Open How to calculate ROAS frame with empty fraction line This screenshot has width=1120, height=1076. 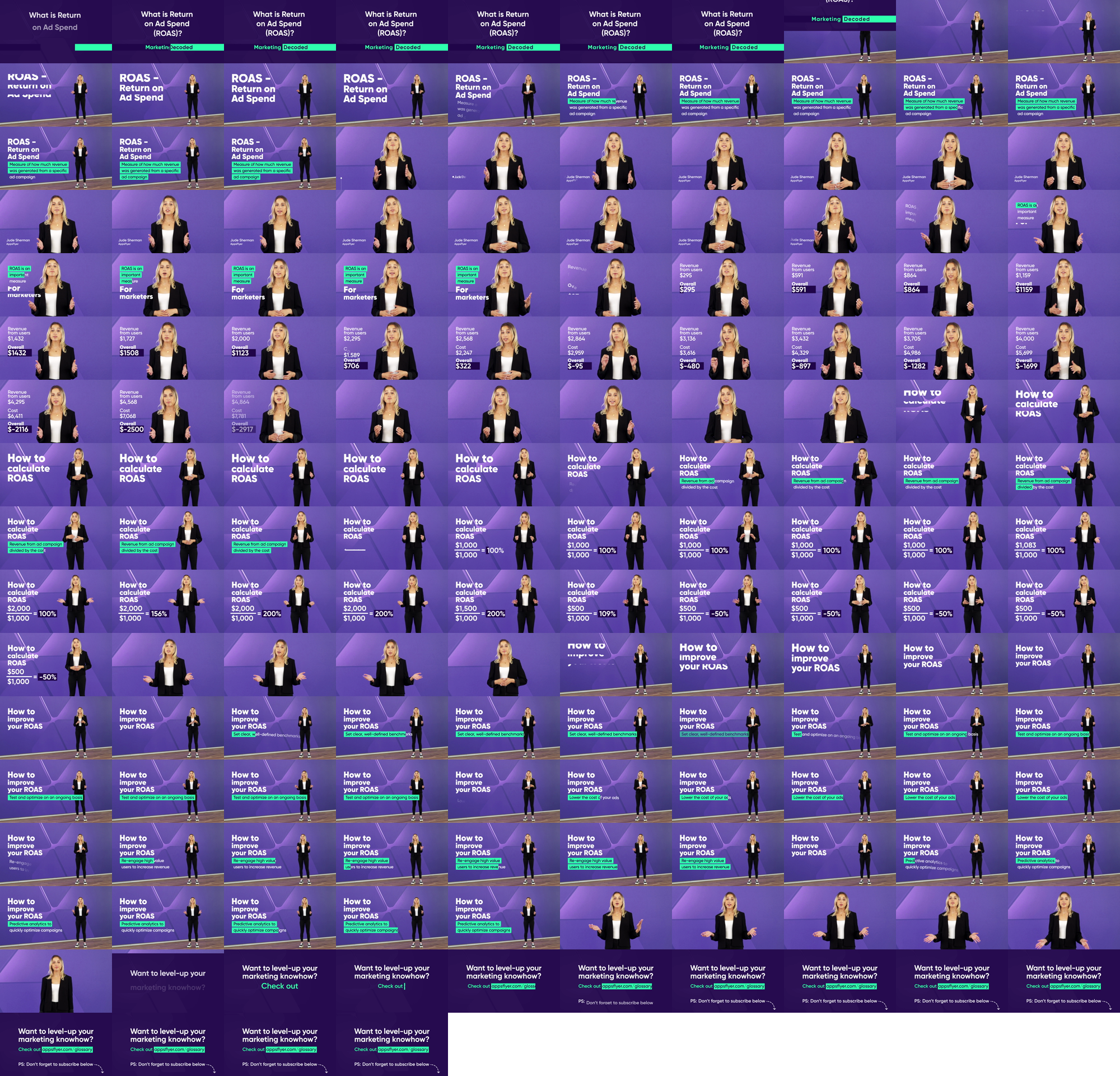coord(392,538)
